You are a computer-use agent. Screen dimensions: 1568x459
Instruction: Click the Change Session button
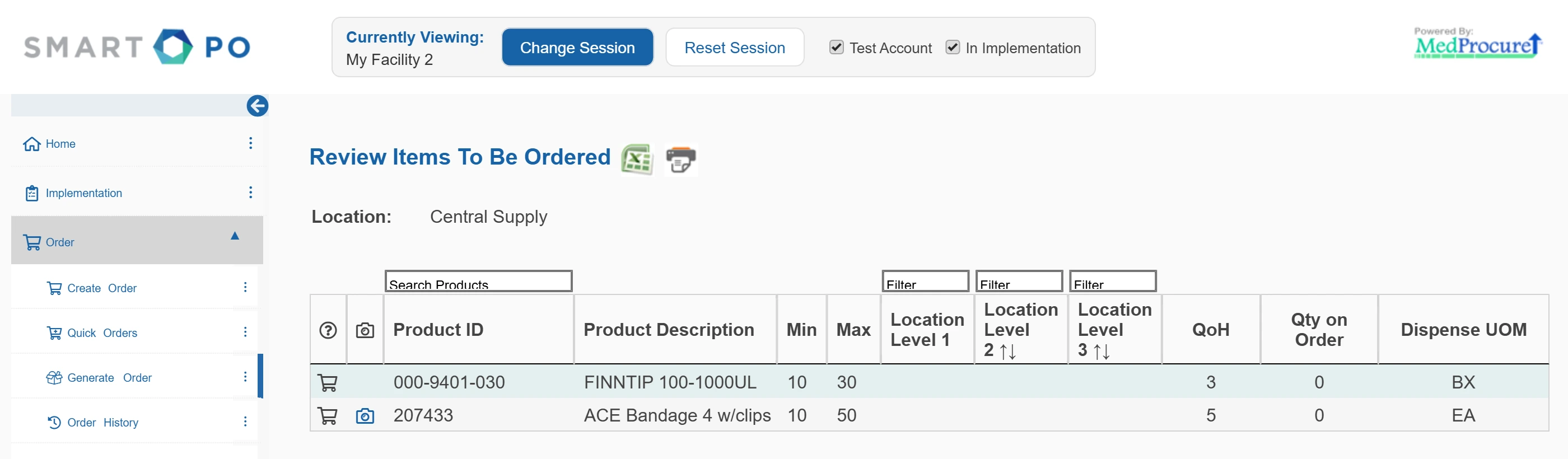(577, 48)
